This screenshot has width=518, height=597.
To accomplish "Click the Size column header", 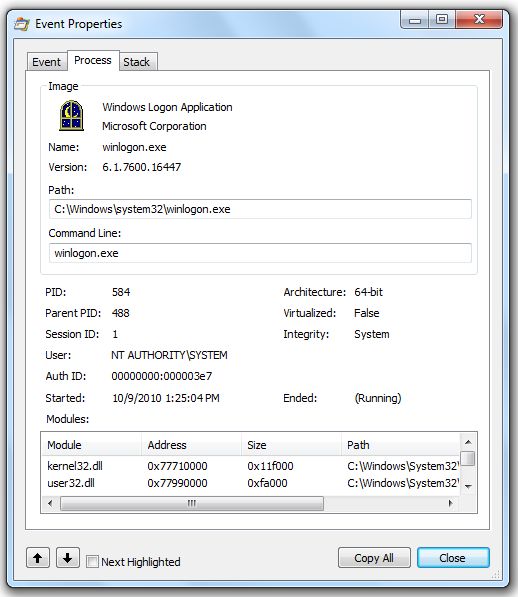I will click(291, 445).
